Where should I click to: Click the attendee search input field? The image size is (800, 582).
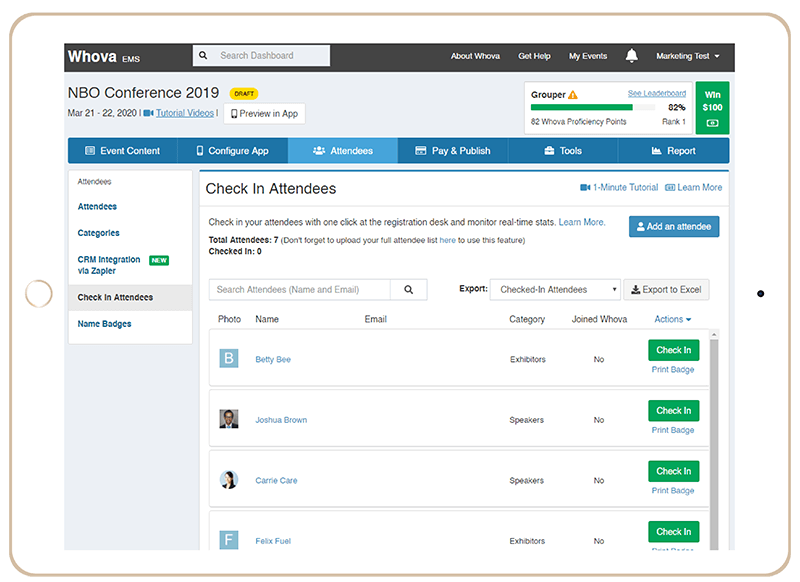(290, 289)
